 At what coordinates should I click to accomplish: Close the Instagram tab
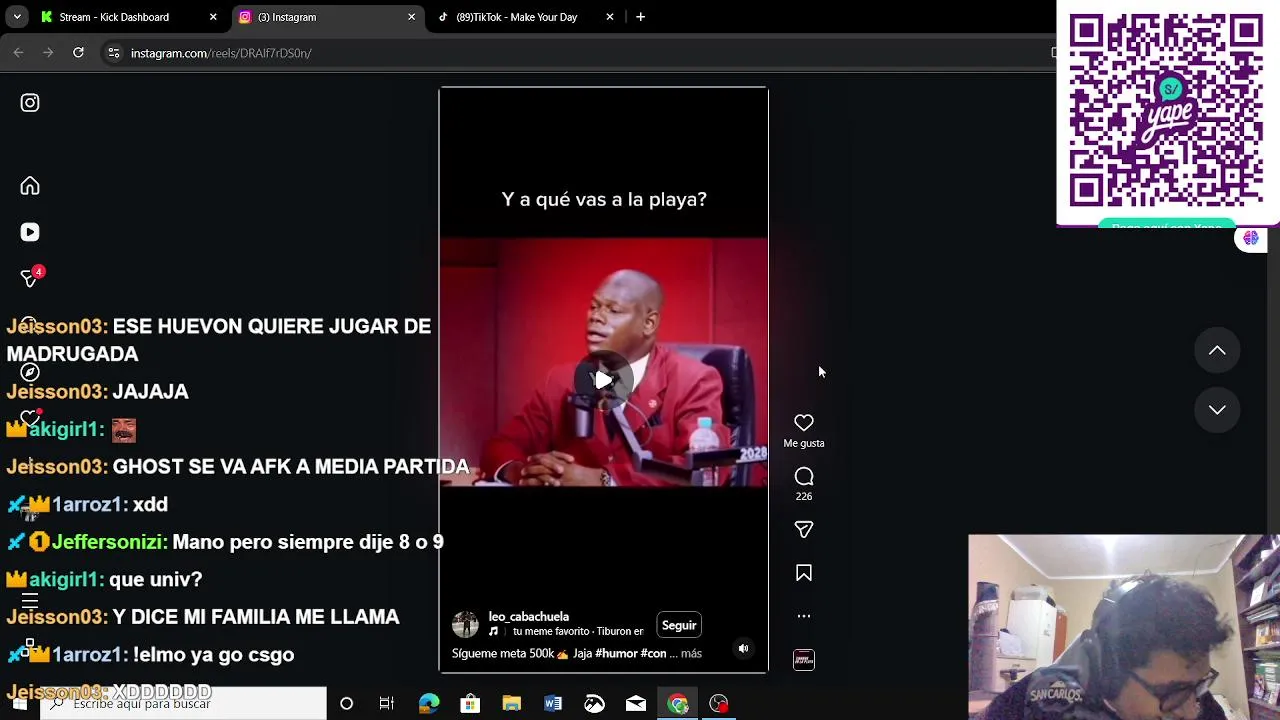coord(411,17)
